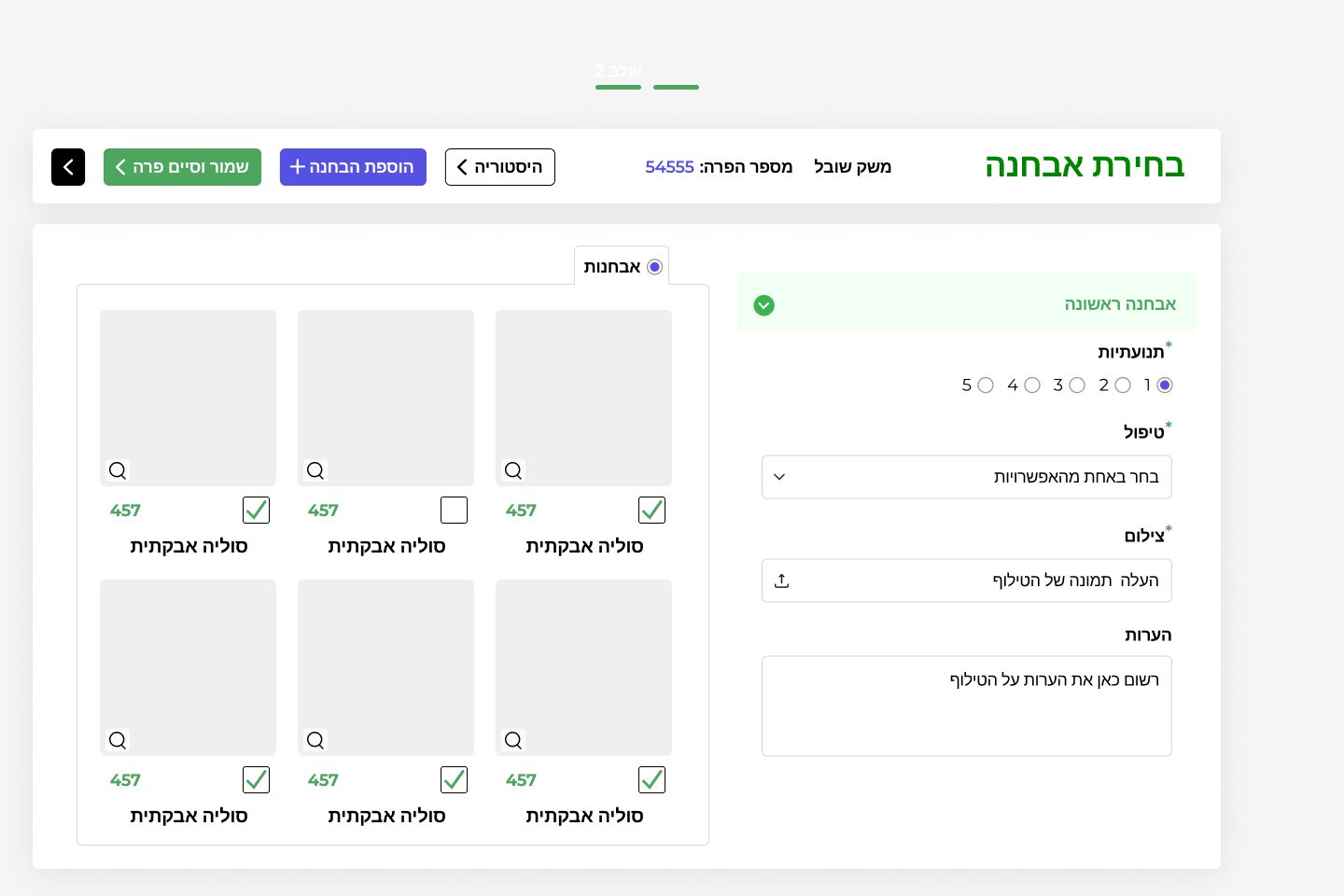Image resolution: width=1344 pixels, height=896 pixels.
Task: Click the upload icon in the צילום field
Action: [x=782, y=581]
